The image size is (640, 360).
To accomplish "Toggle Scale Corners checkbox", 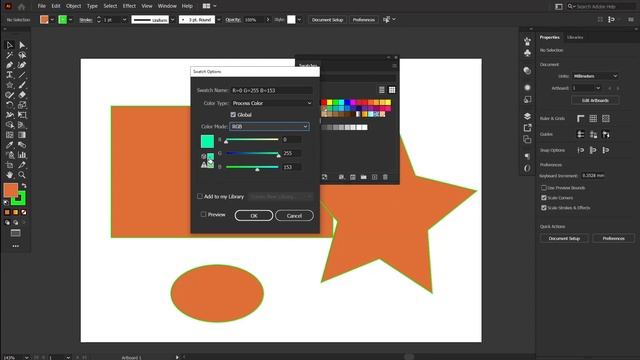I will tap(544, 198).
